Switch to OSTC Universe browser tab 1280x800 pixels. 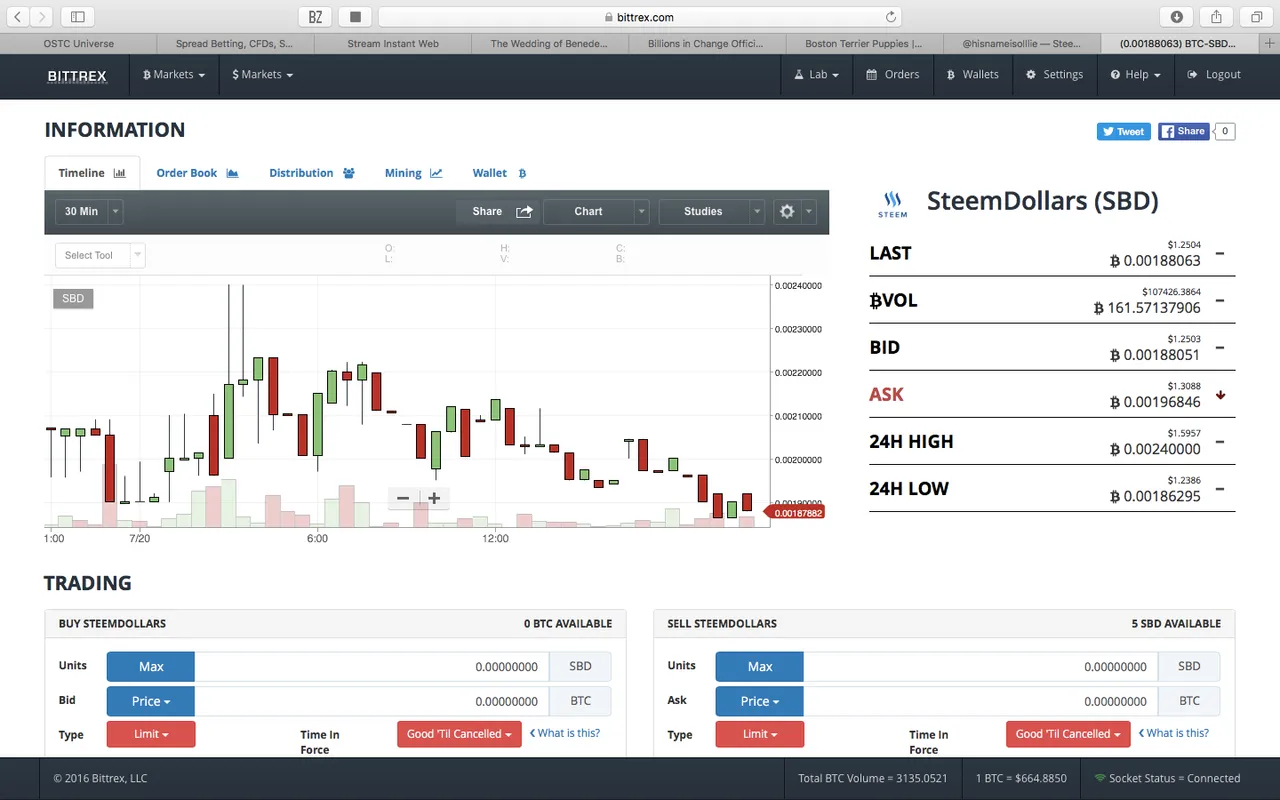click(x=79, y=44)
